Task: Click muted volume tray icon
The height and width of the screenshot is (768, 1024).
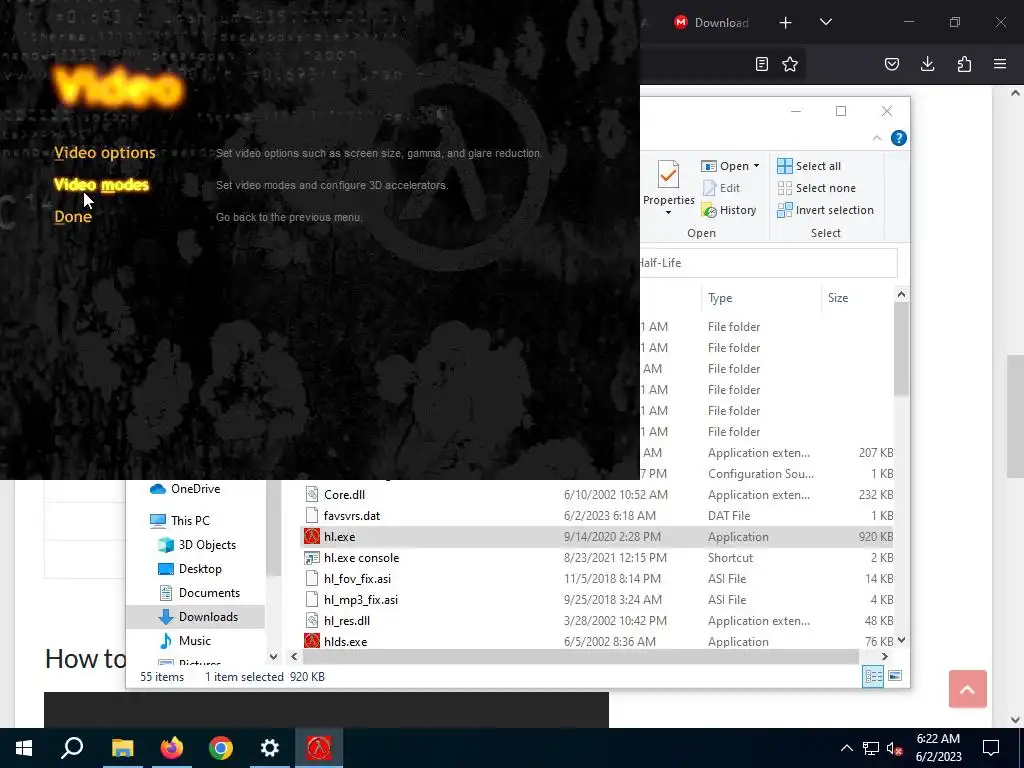Action: 895,748
